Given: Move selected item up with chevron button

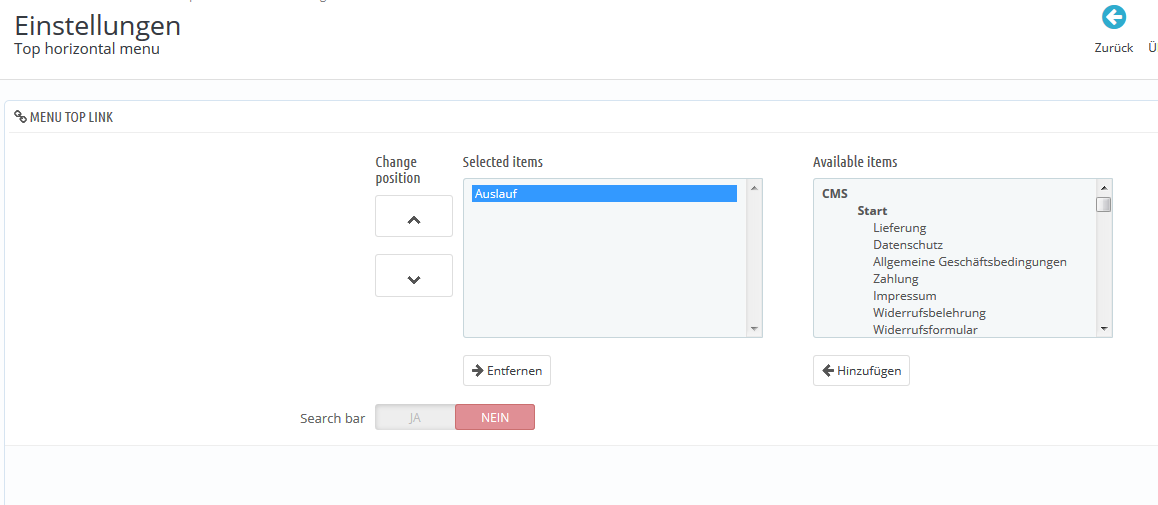Looking at the screenshot, I should tap(414, 217).
